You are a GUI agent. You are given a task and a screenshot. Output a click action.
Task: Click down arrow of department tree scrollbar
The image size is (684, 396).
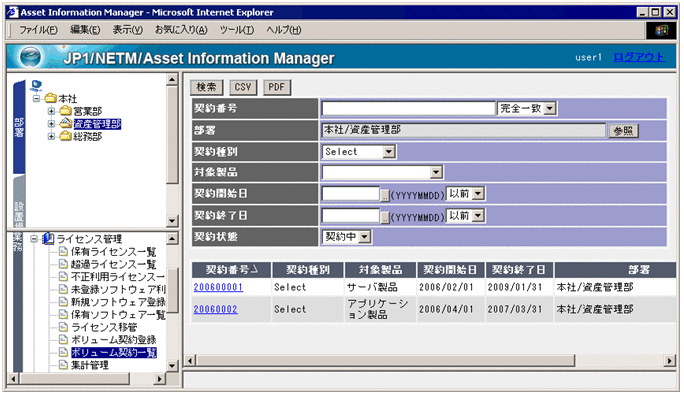(x=172, y=221)
